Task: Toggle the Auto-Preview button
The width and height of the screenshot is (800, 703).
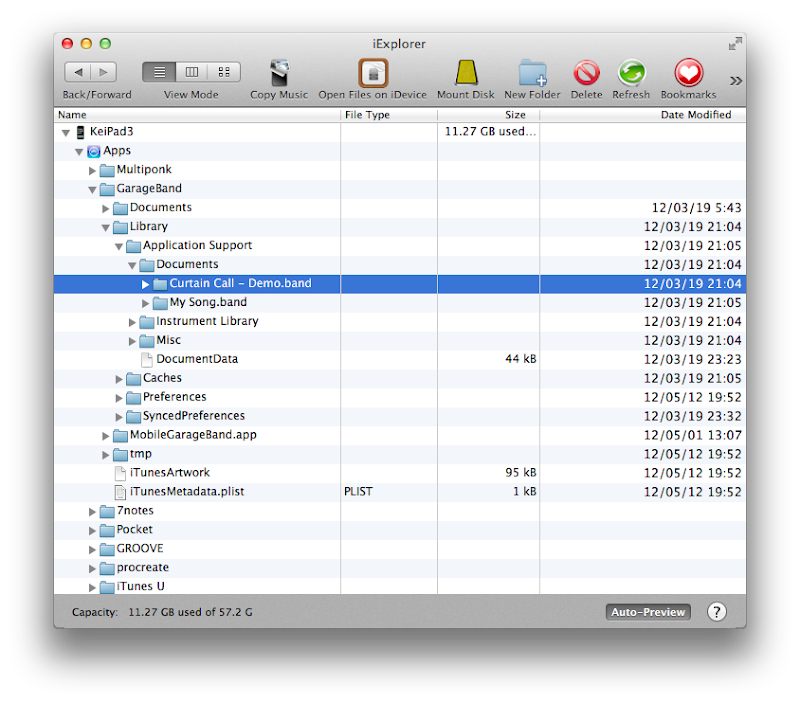Action: click(x=648, y=612)
